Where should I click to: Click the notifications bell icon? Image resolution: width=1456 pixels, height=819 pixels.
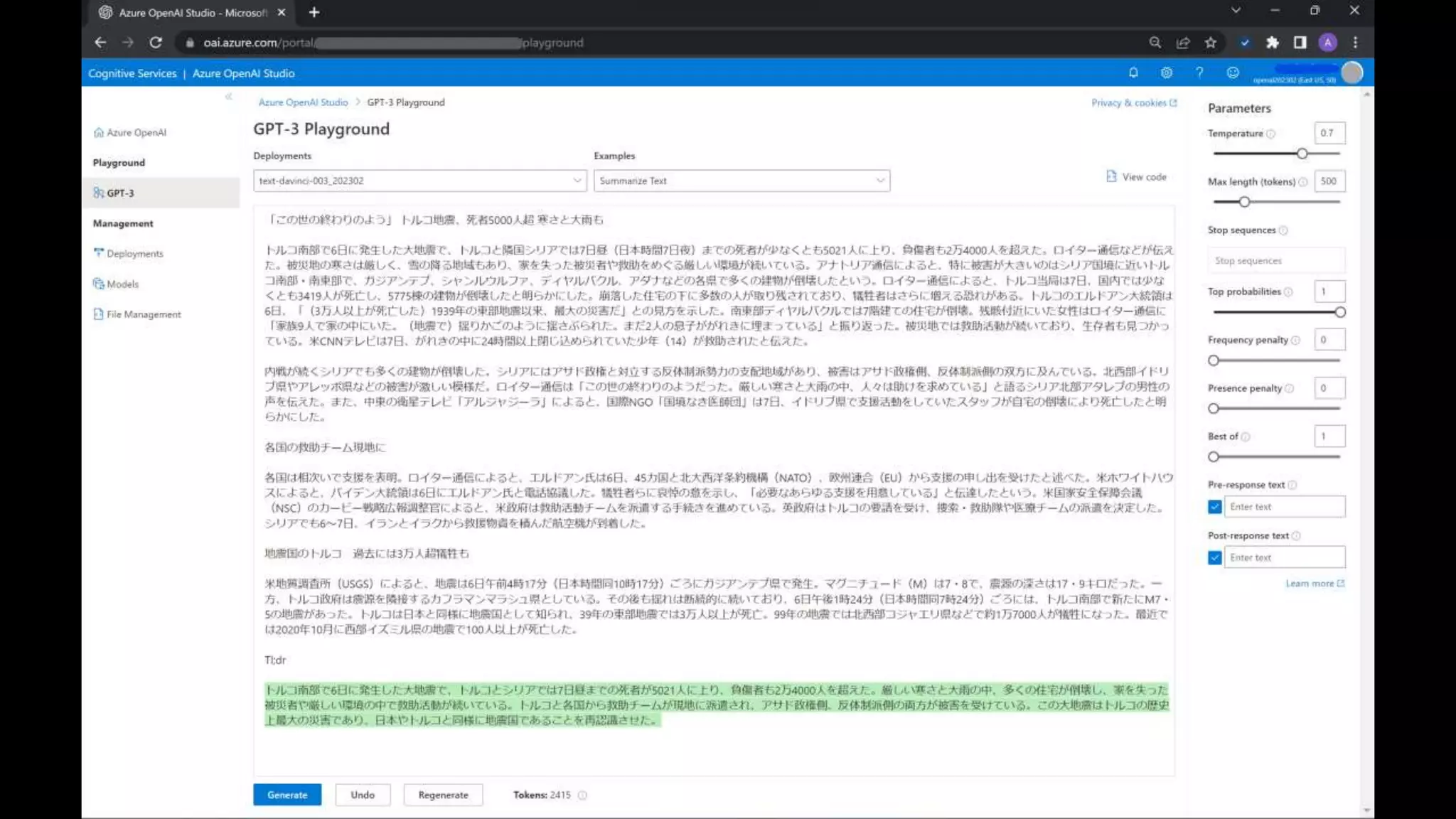1133,73
